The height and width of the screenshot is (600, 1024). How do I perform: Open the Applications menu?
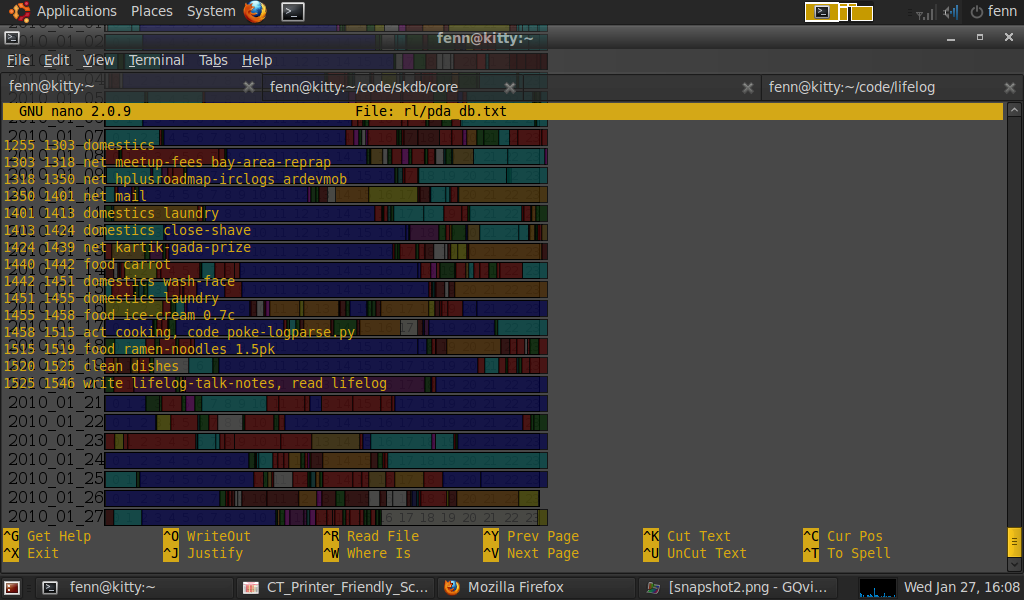(76, 11)
